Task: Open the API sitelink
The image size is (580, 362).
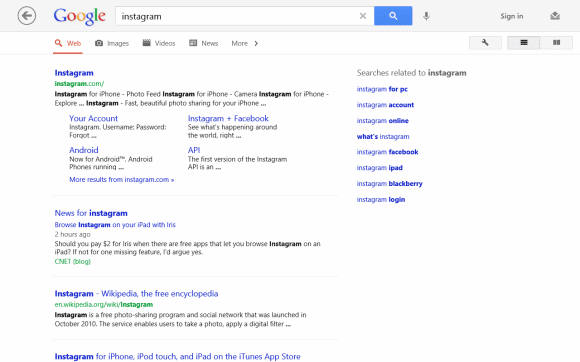Action: 194,150
